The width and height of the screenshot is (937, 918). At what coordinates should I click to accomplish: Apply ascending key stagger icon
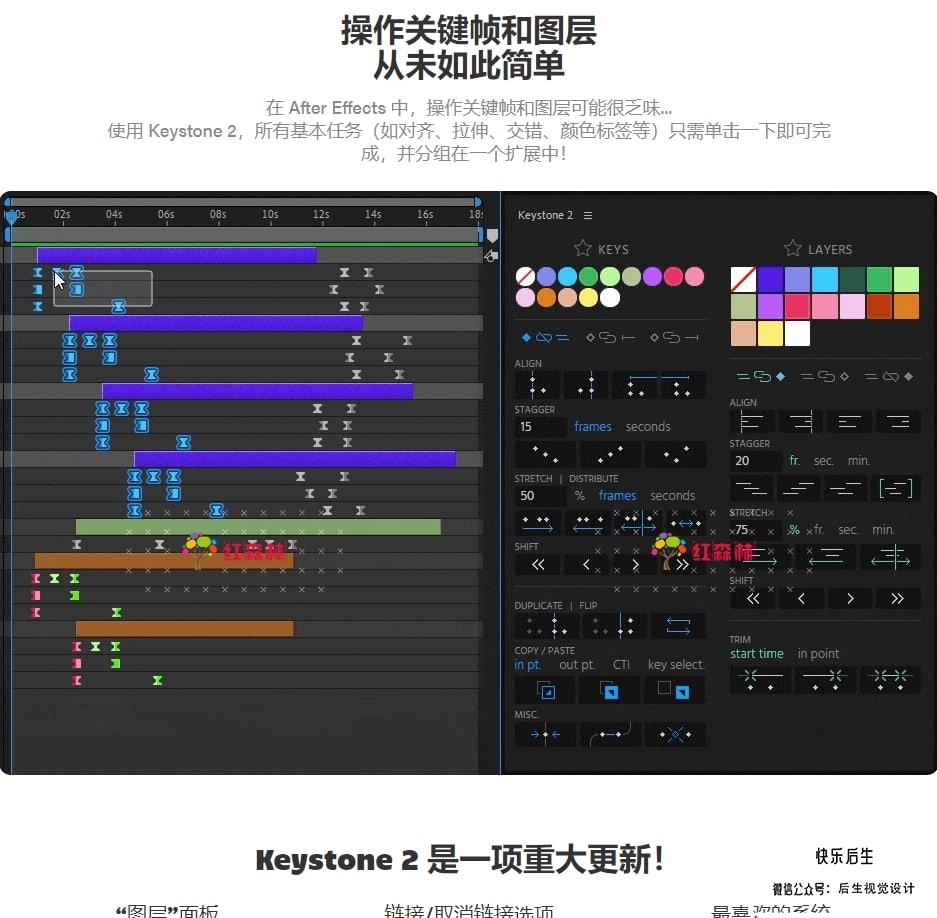click(x=611, y=454)
